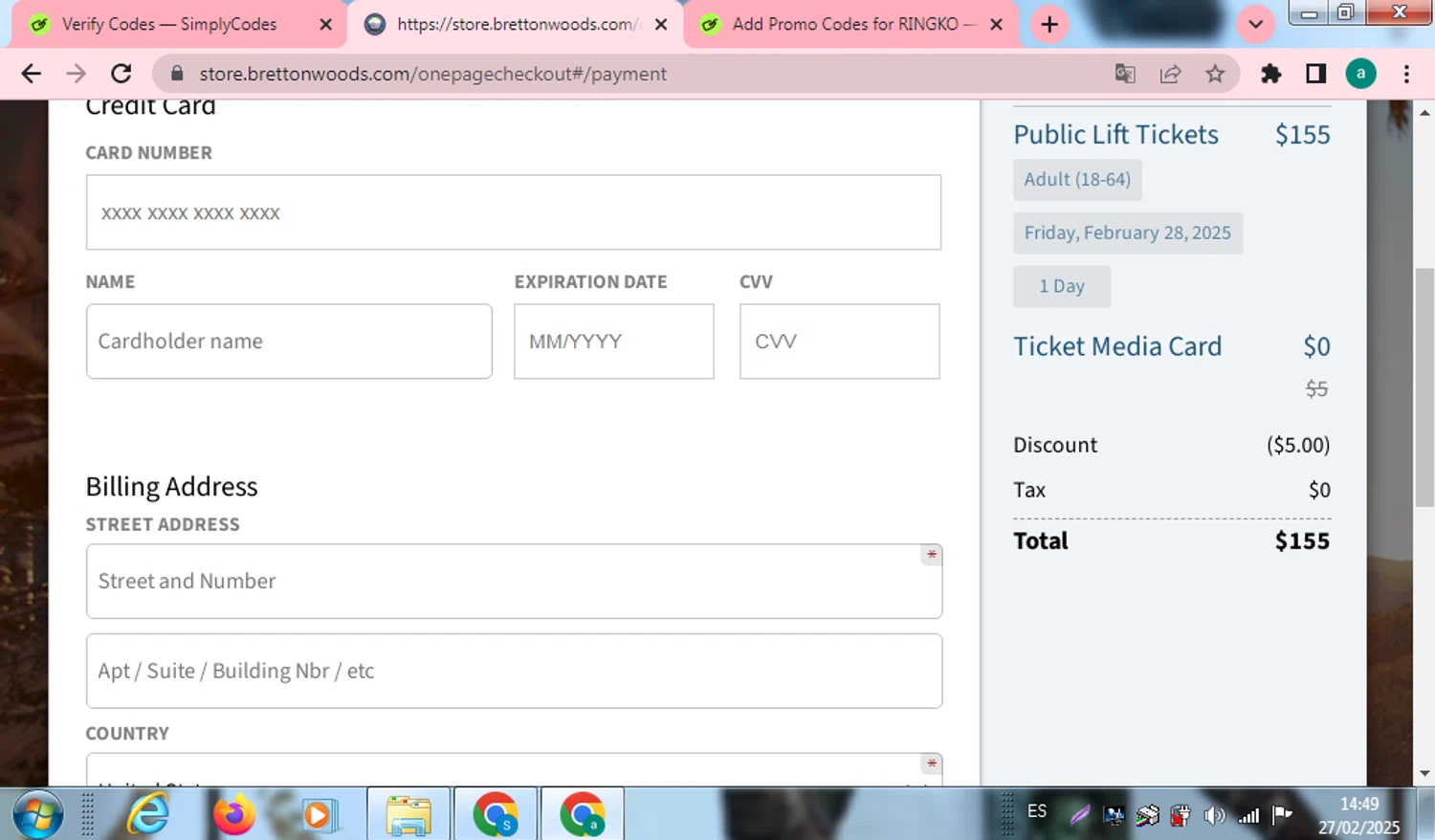Click the MM/YYYY expiration date field

[614, 342]
